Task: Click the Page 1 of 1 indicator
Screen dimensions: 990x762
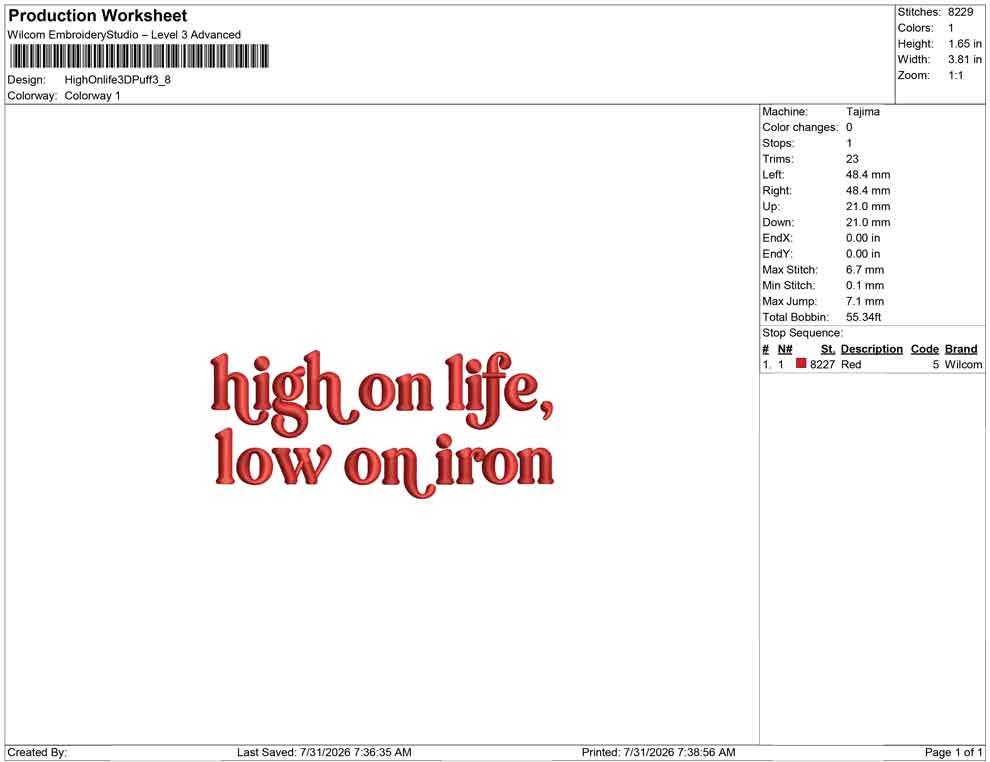Action: point(953,752)
